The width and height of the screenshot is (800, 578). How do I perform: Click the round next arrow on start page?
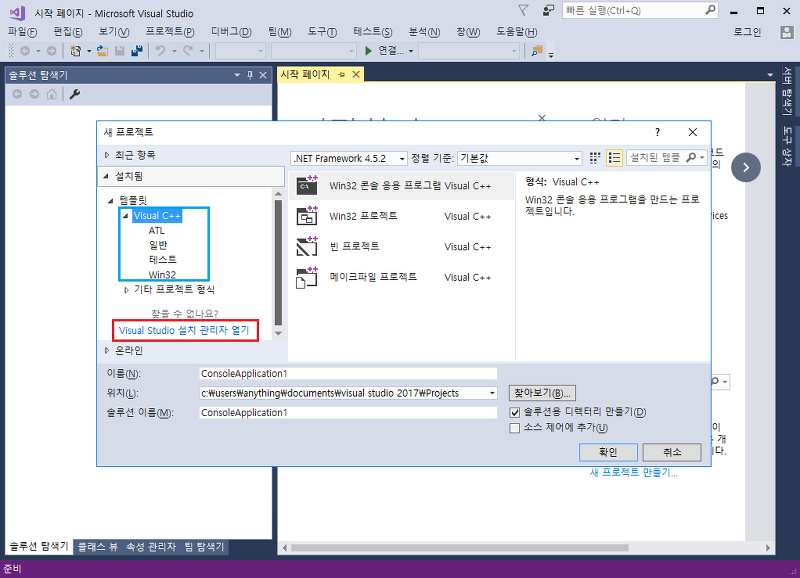[x=745, y=167]
